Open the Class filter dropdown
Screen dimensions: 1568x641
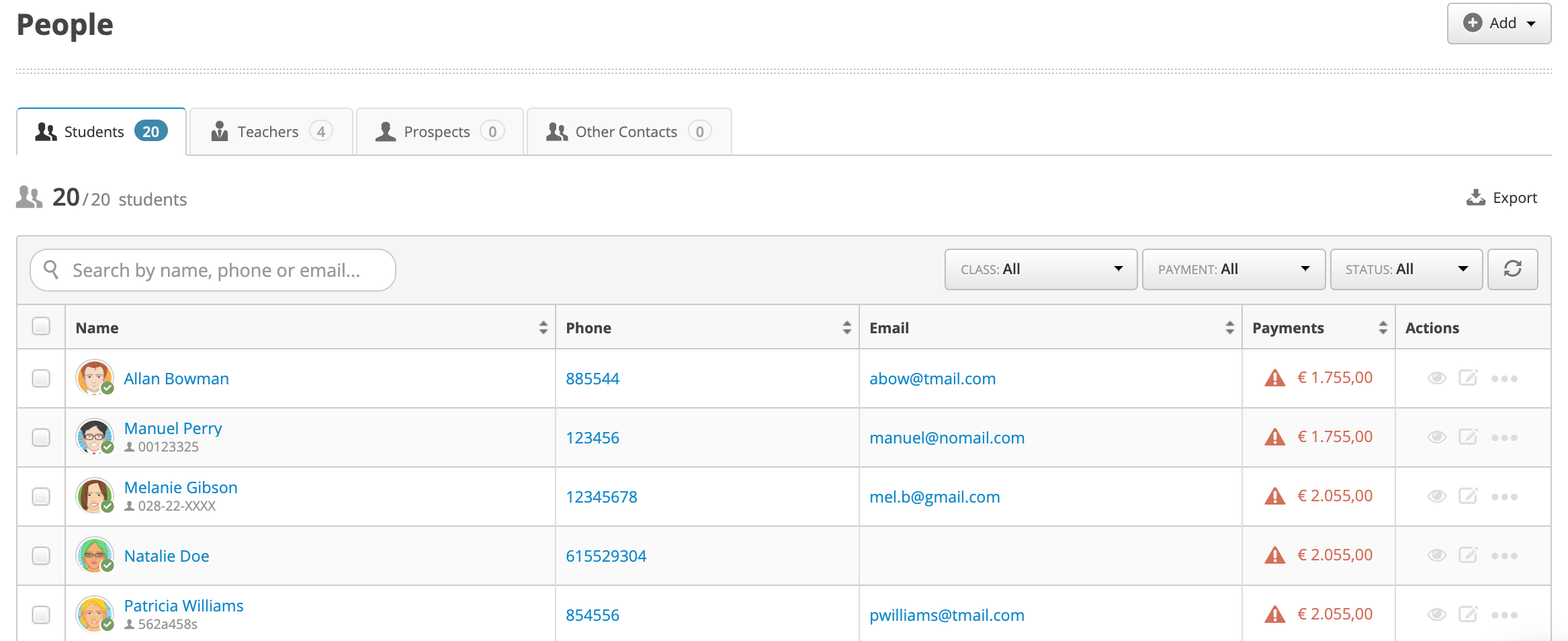1041,269
